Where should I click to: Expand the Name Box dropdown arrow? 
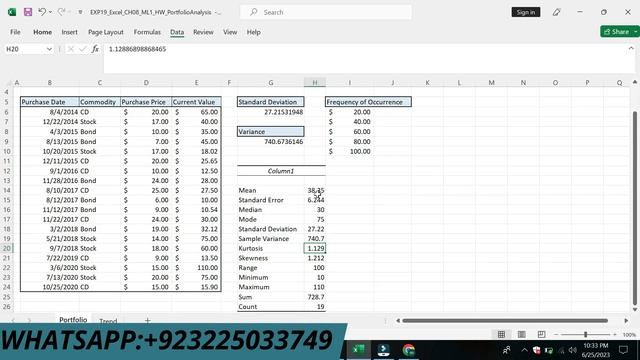(x=49, y=49)
